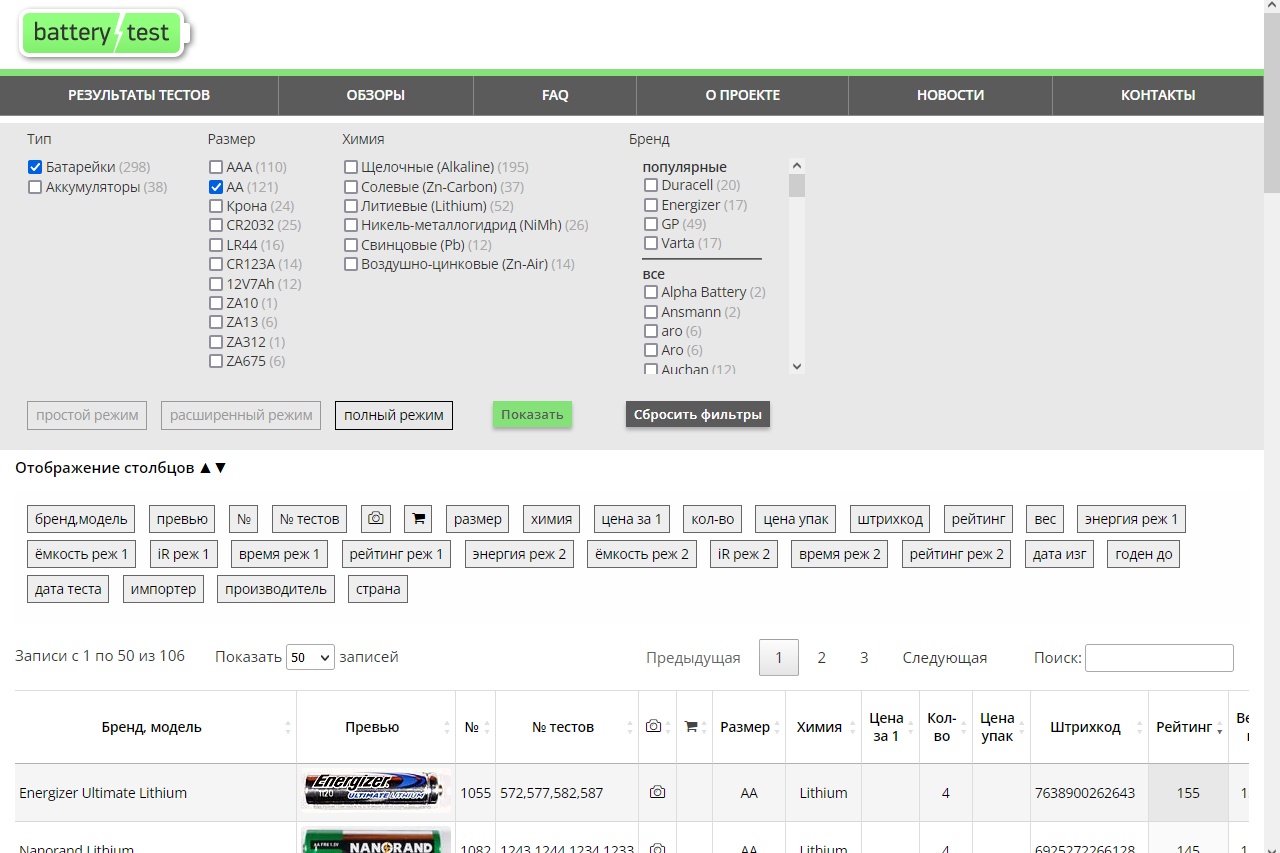This screenshot has width=1280, height=853.
Task: Click the brand list scroll-down arrow
Action: [797, 367]
